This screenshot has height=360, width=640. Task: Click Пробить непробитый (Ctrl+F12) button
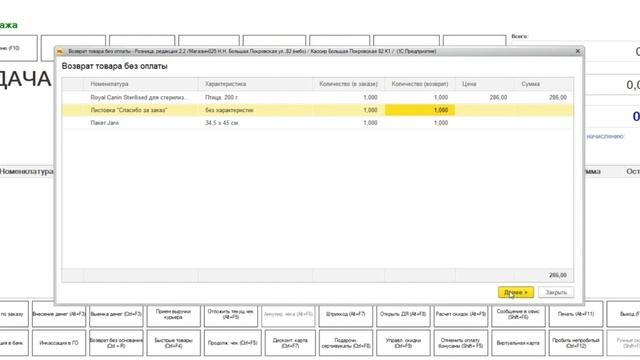pos(576,343)
